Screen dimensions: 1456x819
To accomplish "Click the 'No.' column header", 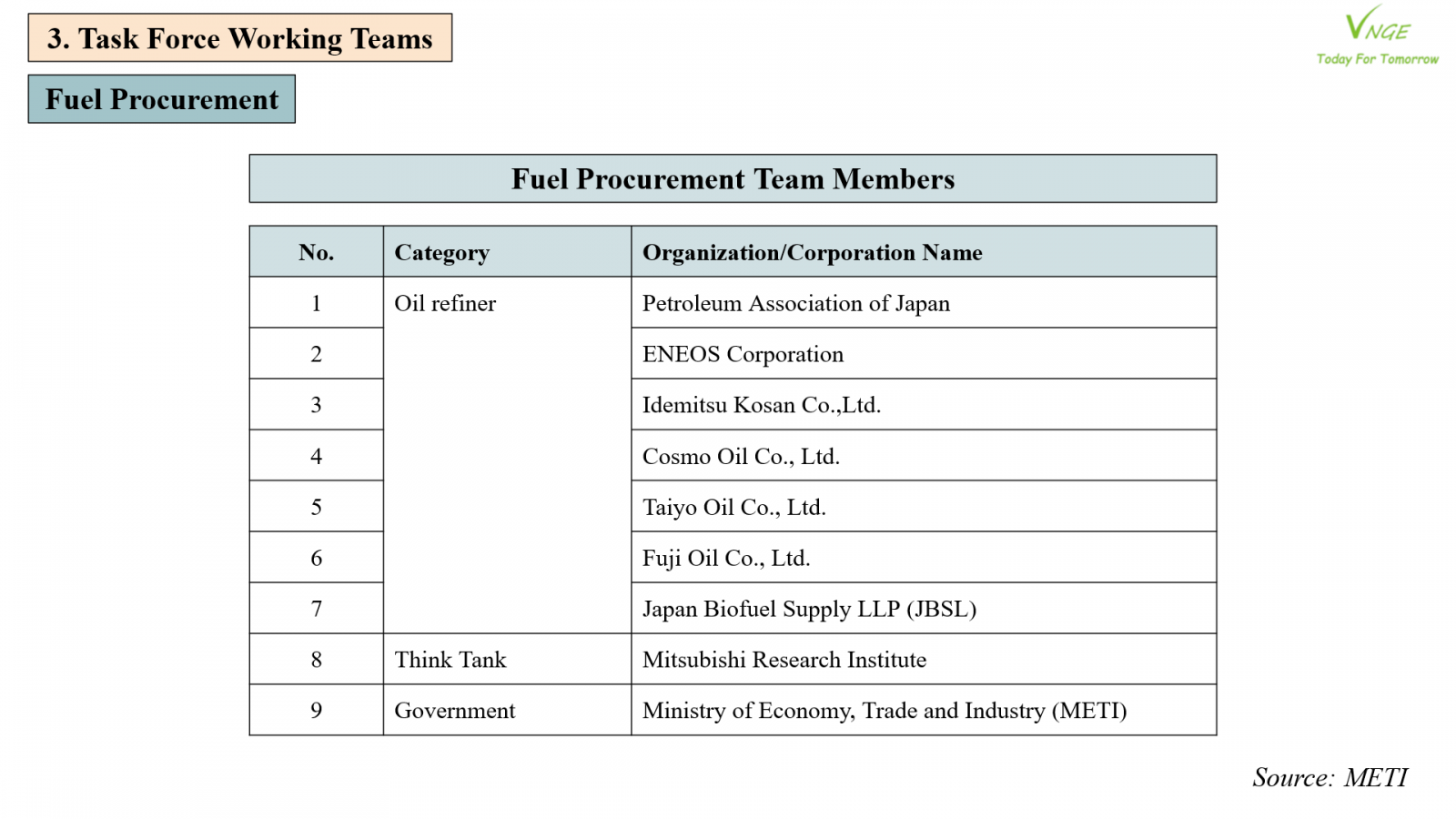I will (x=316, y=252).
